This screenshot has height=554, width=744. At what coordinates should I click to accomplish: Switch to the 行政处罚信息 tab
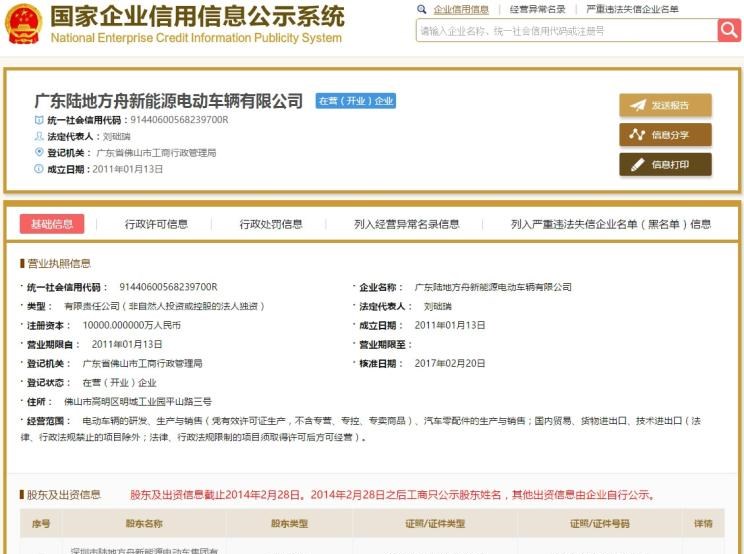point(271,224)
